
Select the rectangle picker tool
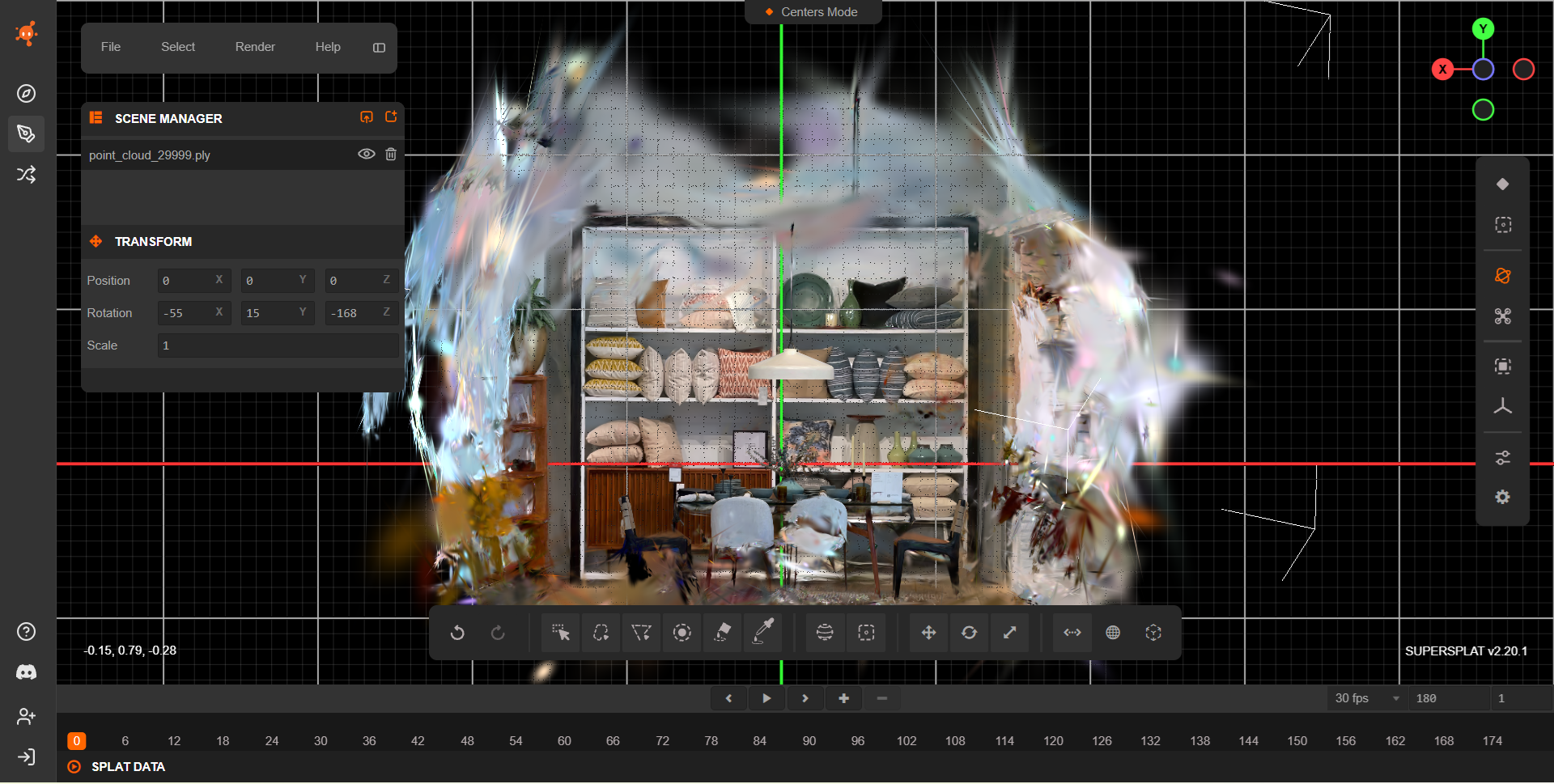pos(561,633)
